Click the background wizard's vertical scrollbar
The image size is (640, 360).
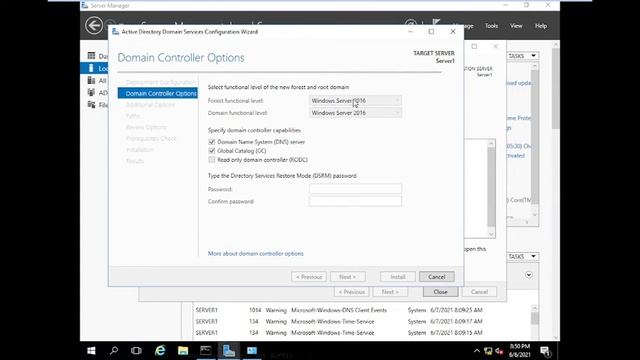(491, 189)
